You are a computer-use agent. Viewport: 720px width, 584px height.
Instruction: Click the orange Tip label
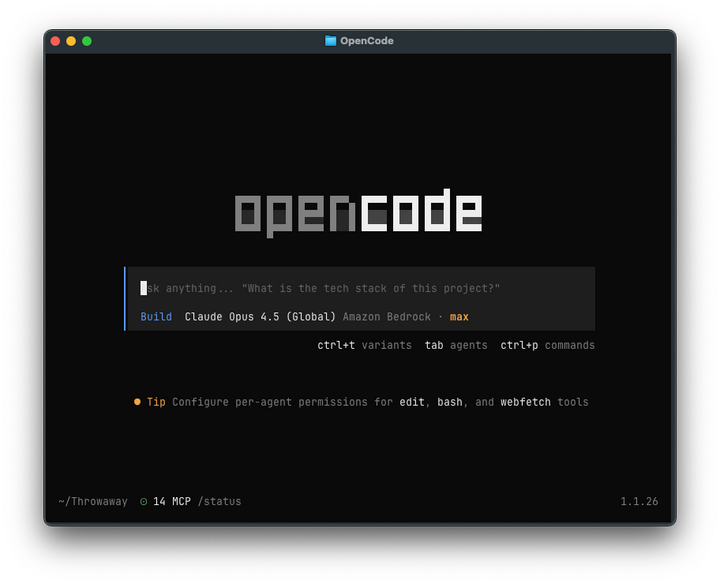coord(156,402)
